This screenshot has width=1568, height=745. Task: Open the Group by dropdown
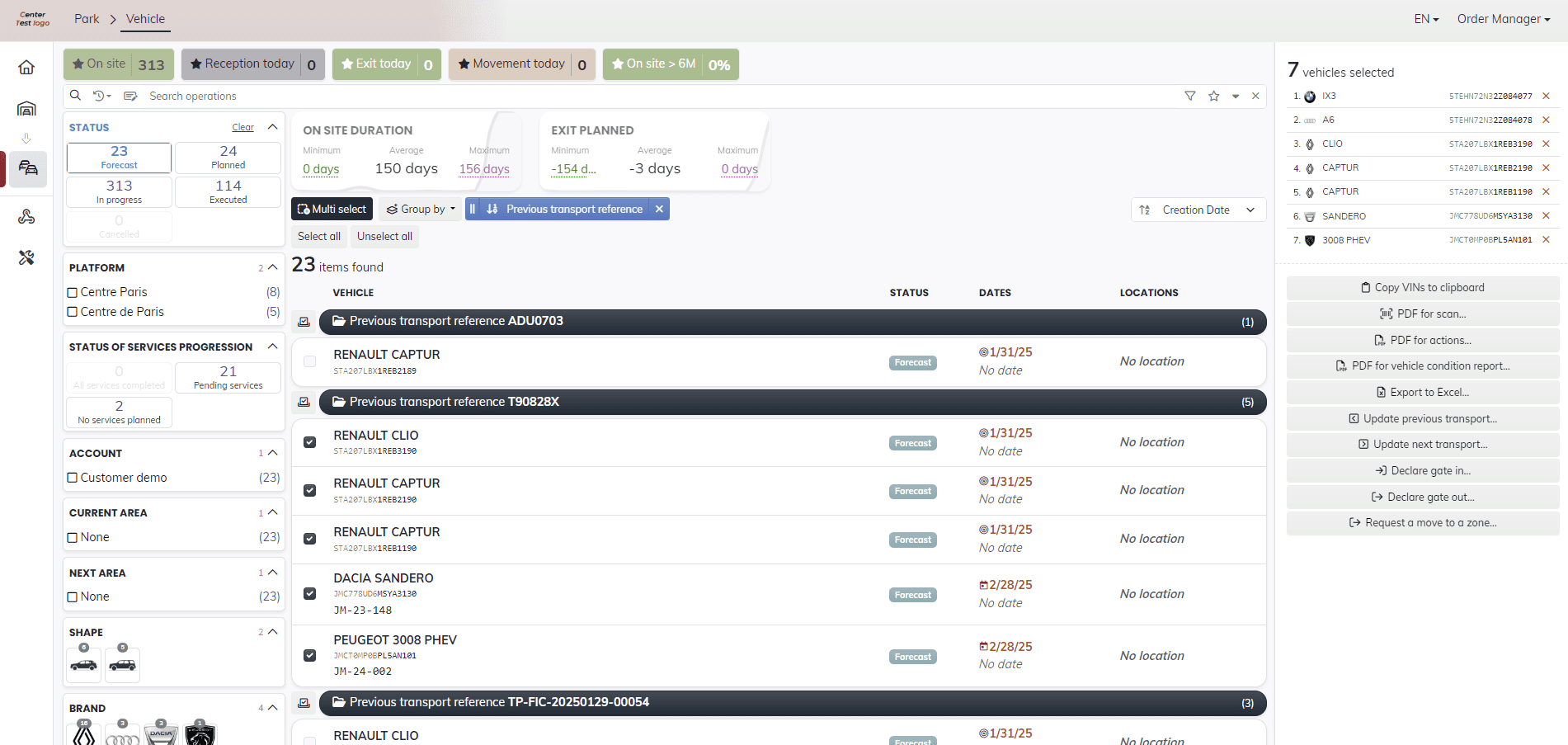pos(421,210)
